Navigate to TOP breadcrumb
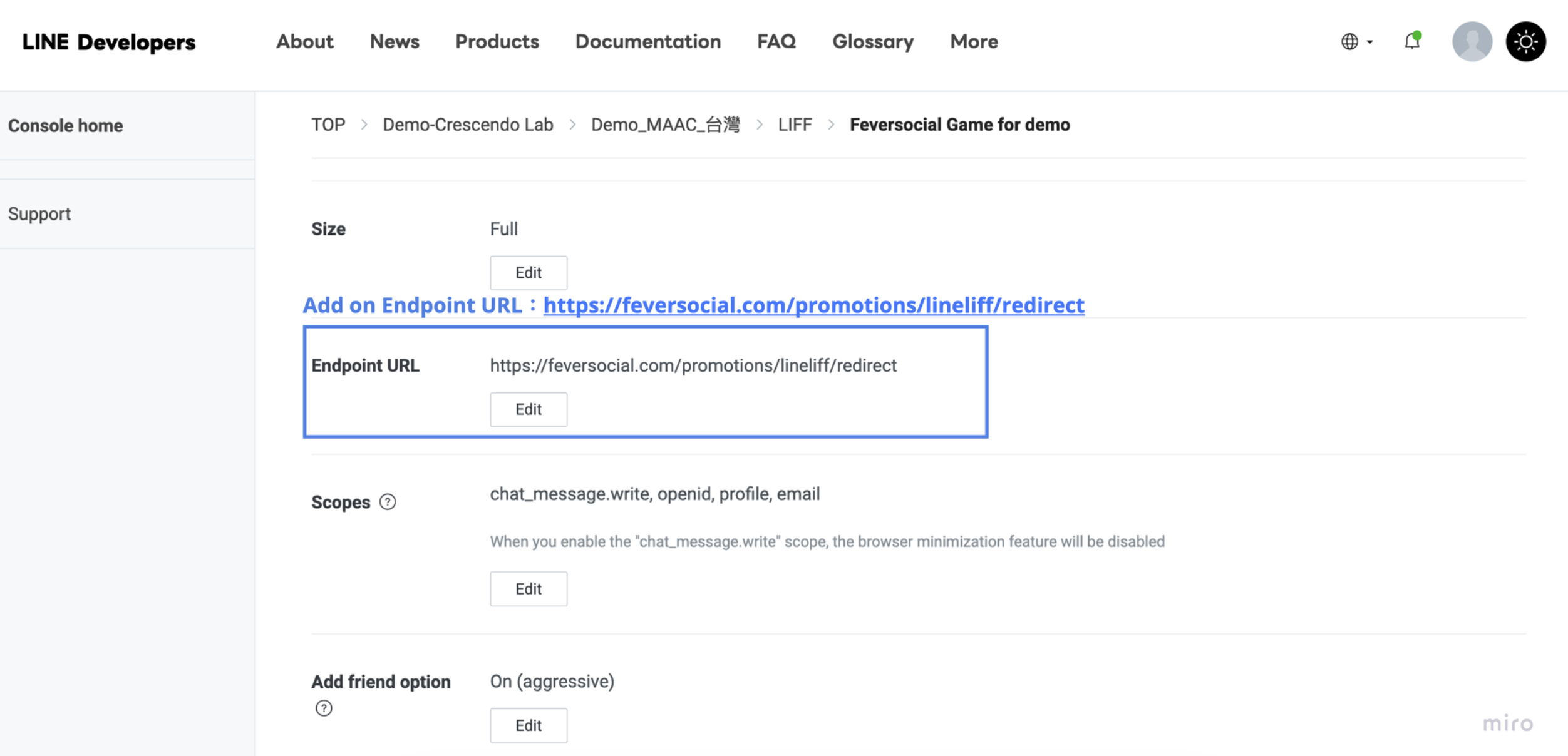Image resolution: width=1568 pixels, height=756 pixels. point(328,125)
